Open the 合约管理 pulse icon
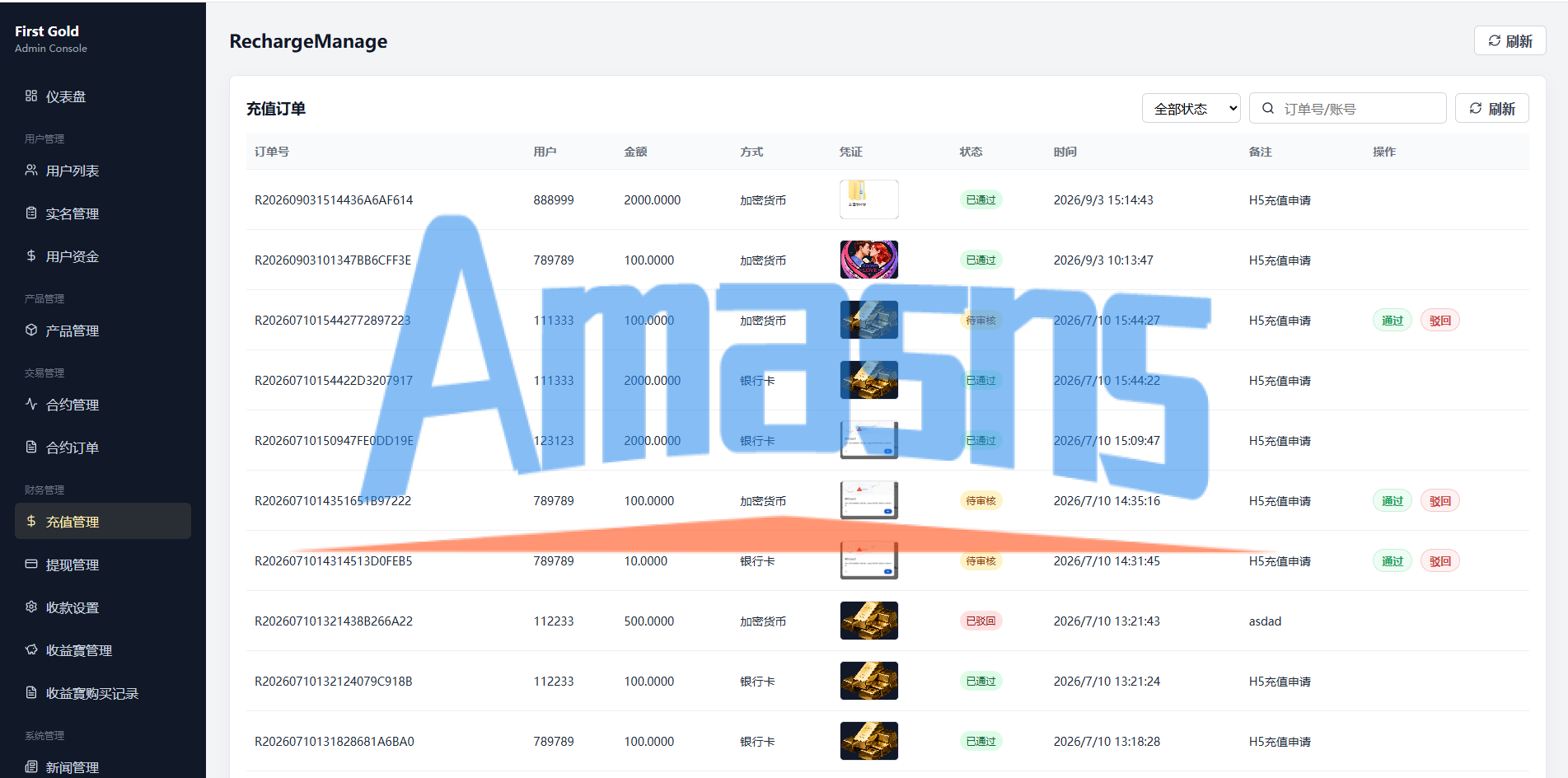The image size is (1568, 778). click(x=31, y=404)
